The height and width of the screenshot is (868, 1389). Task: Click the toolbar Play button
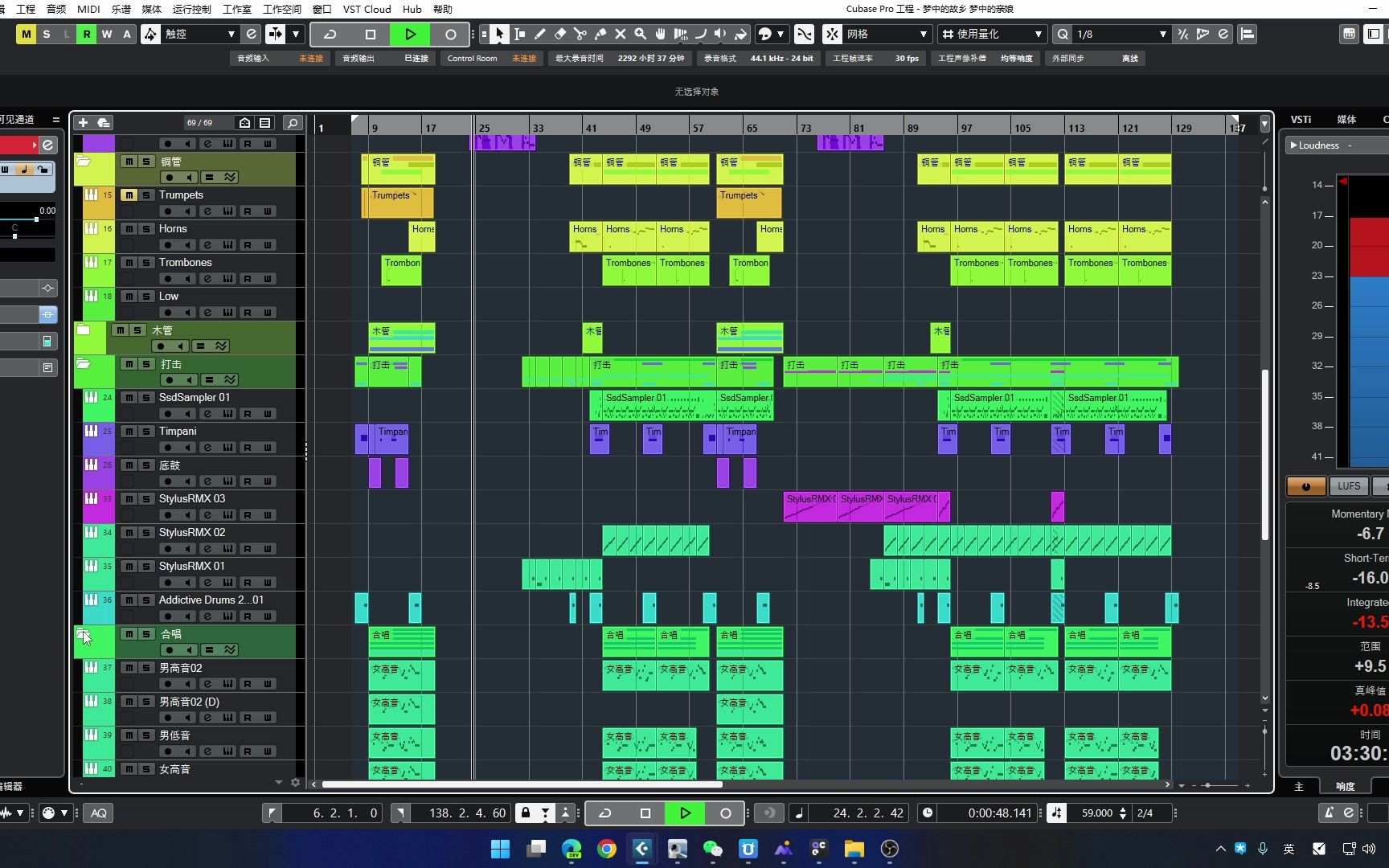pyautogui.click(x=410, y=34)
